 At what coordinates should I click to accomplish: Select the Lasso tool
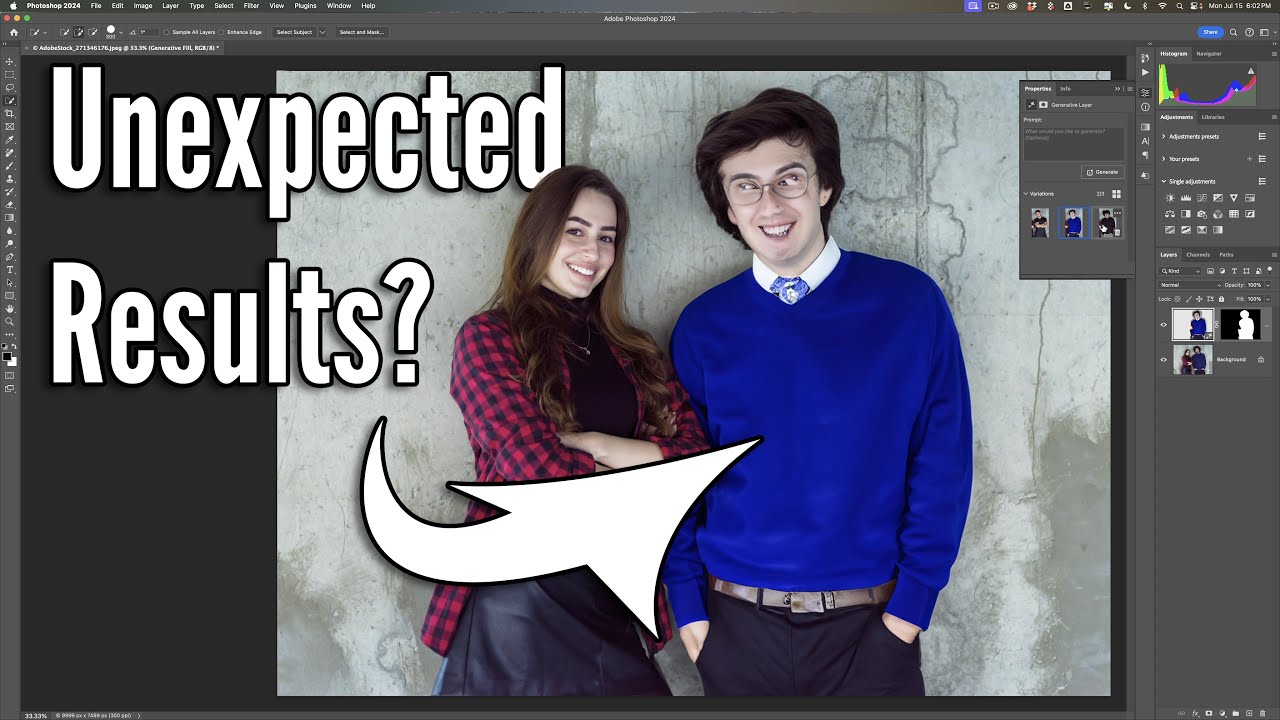pyautogui.click(x=10, y=88)
